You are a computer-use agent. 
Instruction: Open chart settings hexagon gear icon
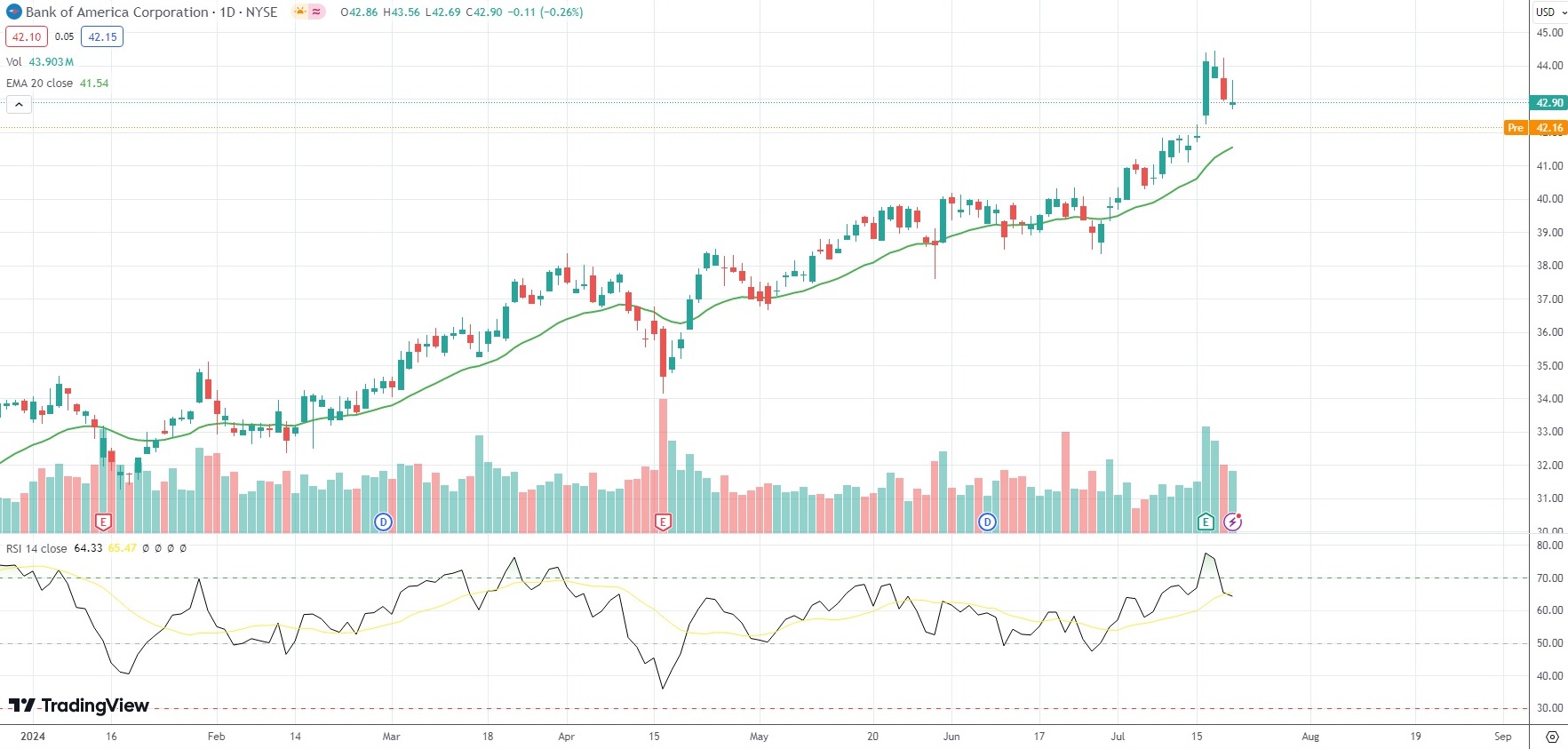pos(1552,737)
